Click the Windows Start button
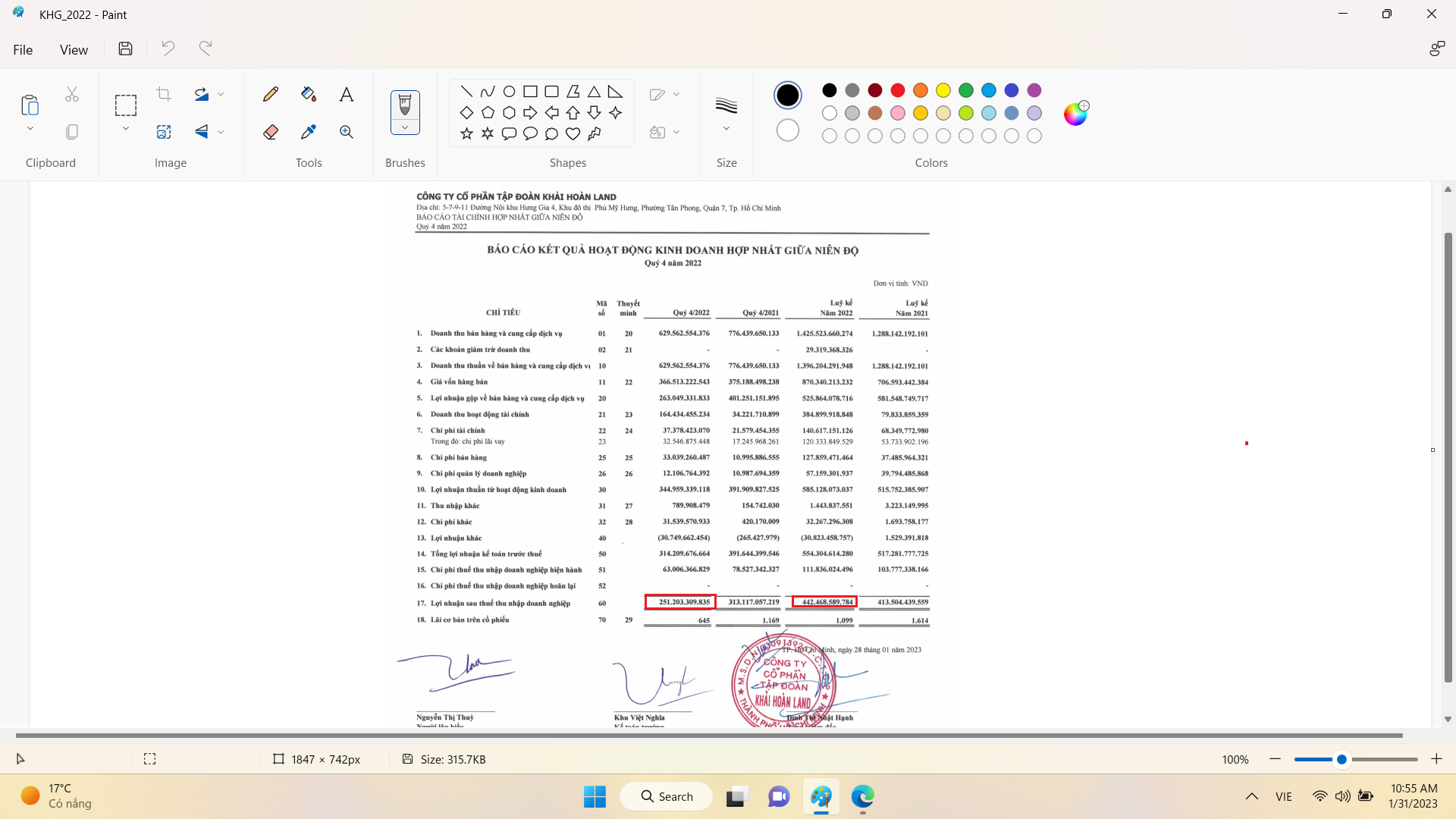1456x819 pixels. click(x=595, y=796)
